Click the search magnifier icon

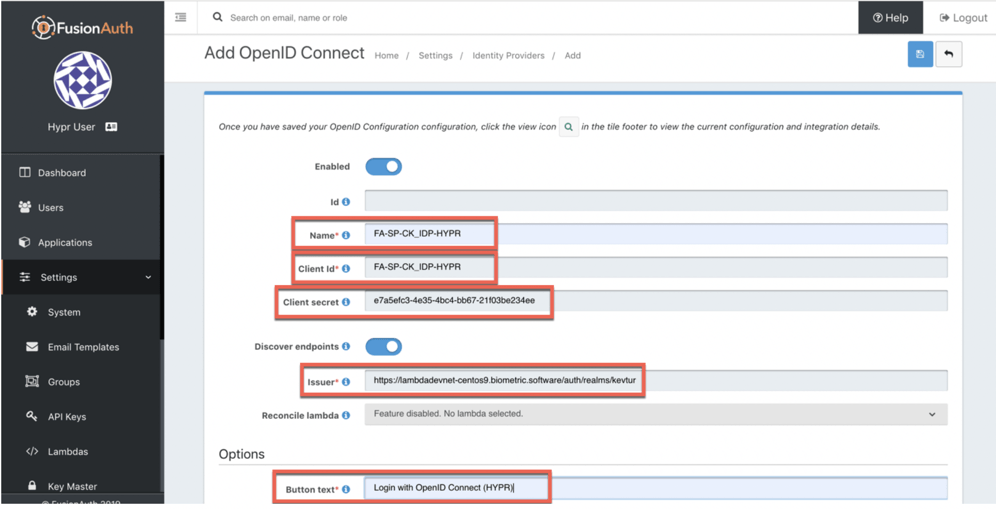click(x=218, y=18)
